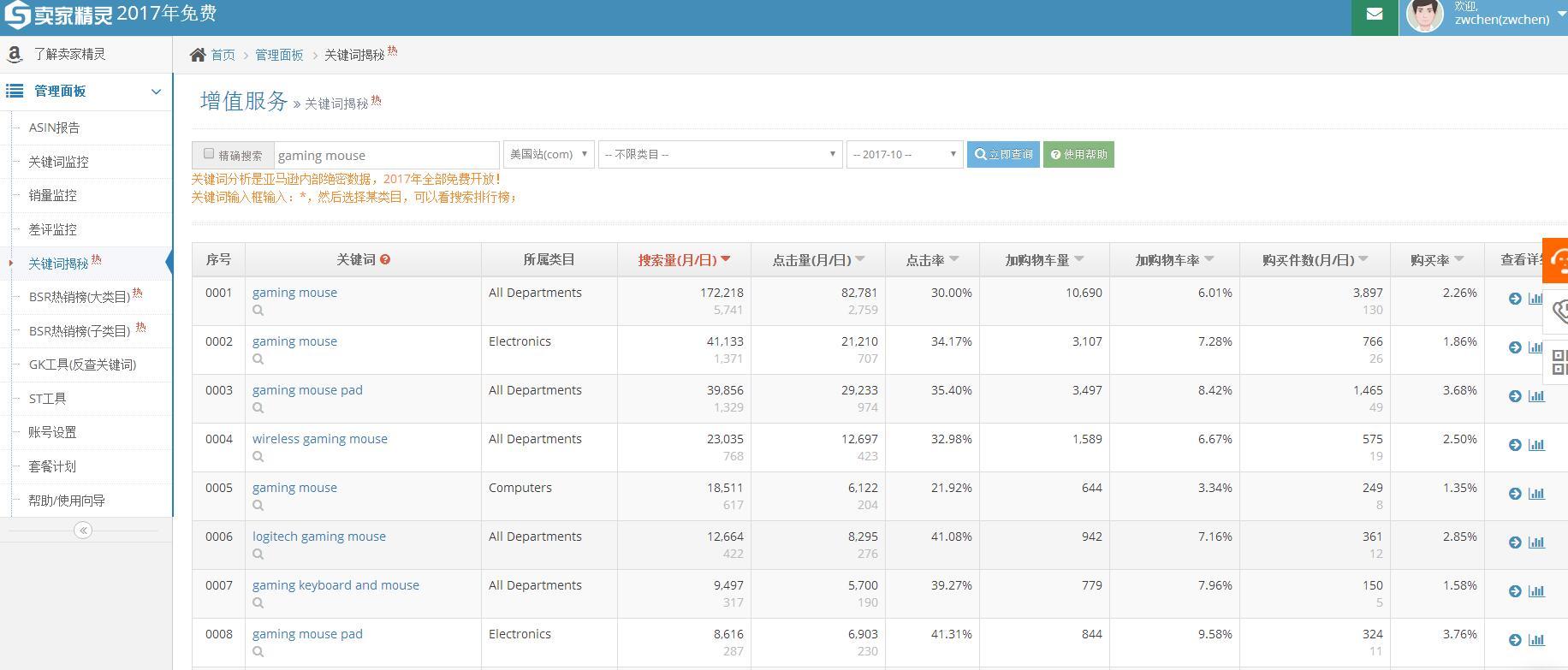Click arrow detail icon for row 0007
Screen dimensions: 1568x670
tap(1515, 591)
